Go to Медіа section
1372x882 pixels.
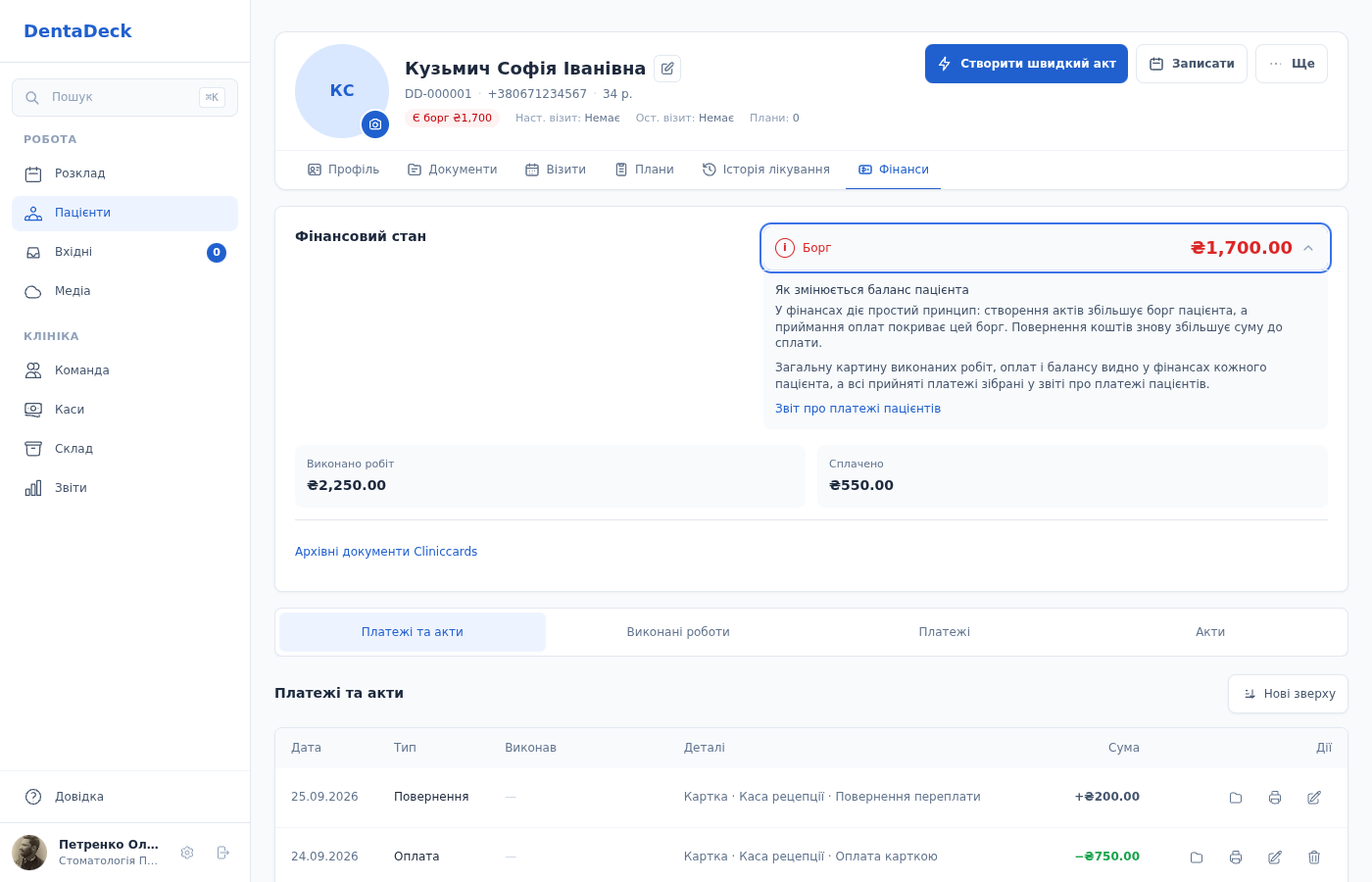coord(124,292)
